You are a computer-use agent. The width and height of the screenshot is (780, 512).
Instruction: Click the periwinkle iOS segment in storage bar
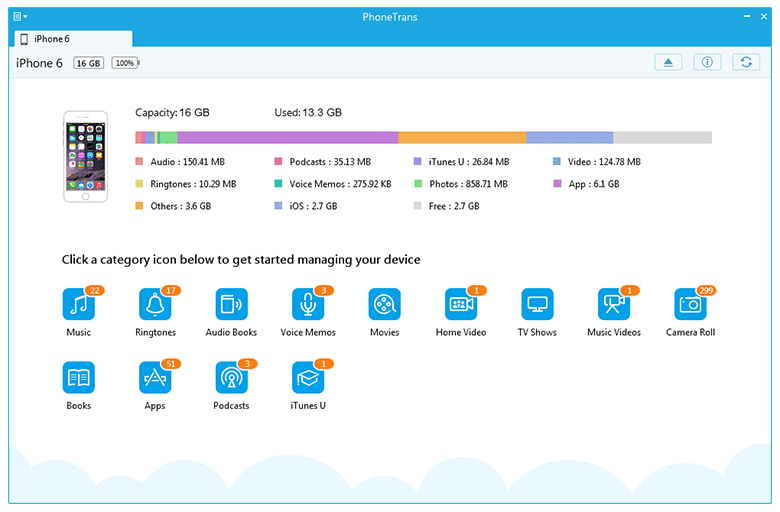tap(570, 137)
